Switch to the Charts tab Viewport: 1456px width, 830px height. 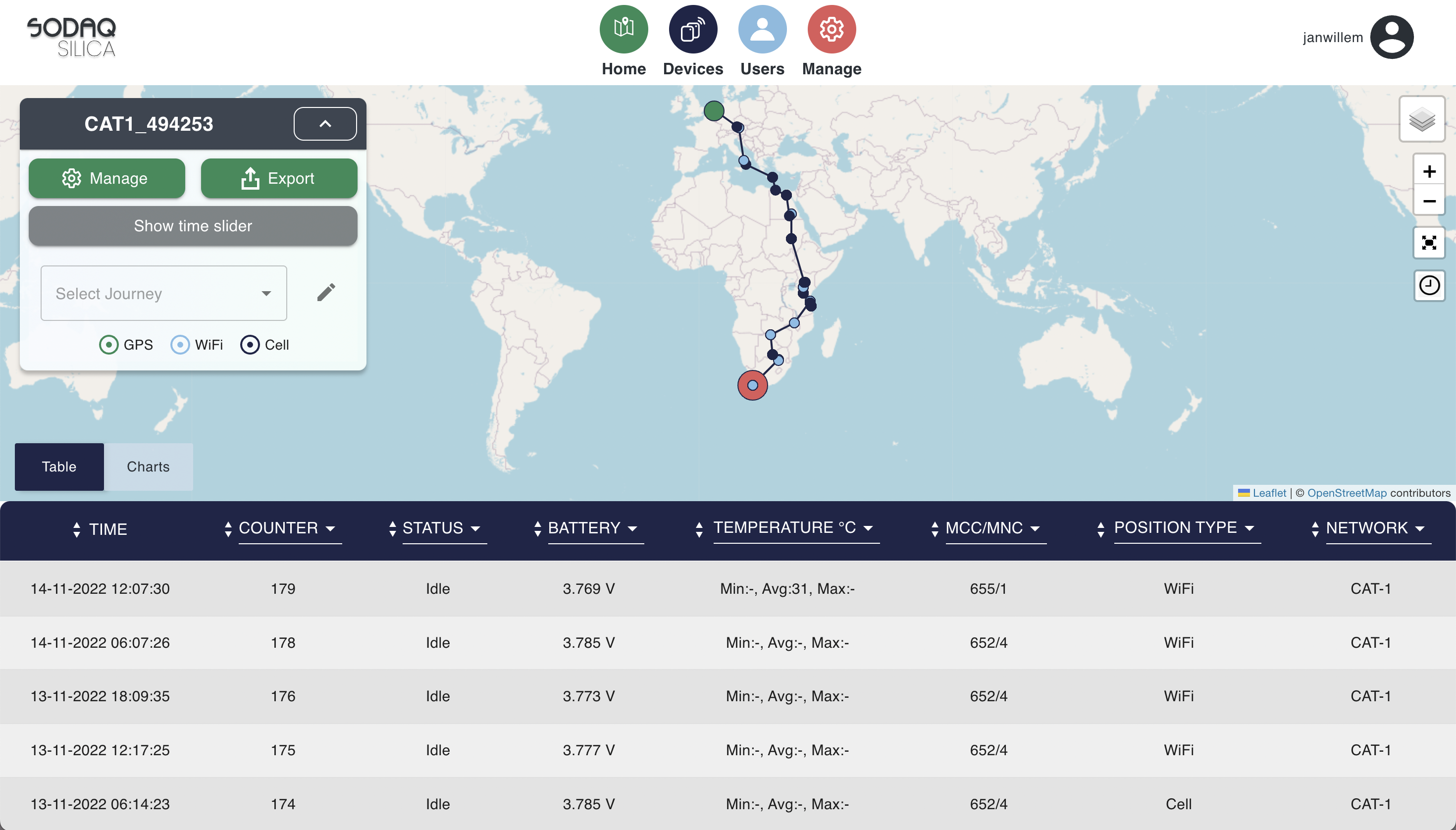148,467
